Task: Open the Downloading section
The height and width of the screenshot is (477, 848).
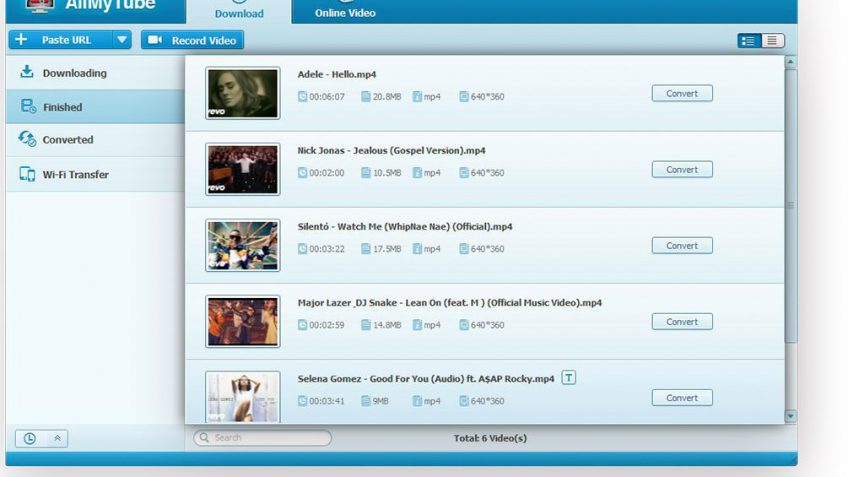Action: 95,73
